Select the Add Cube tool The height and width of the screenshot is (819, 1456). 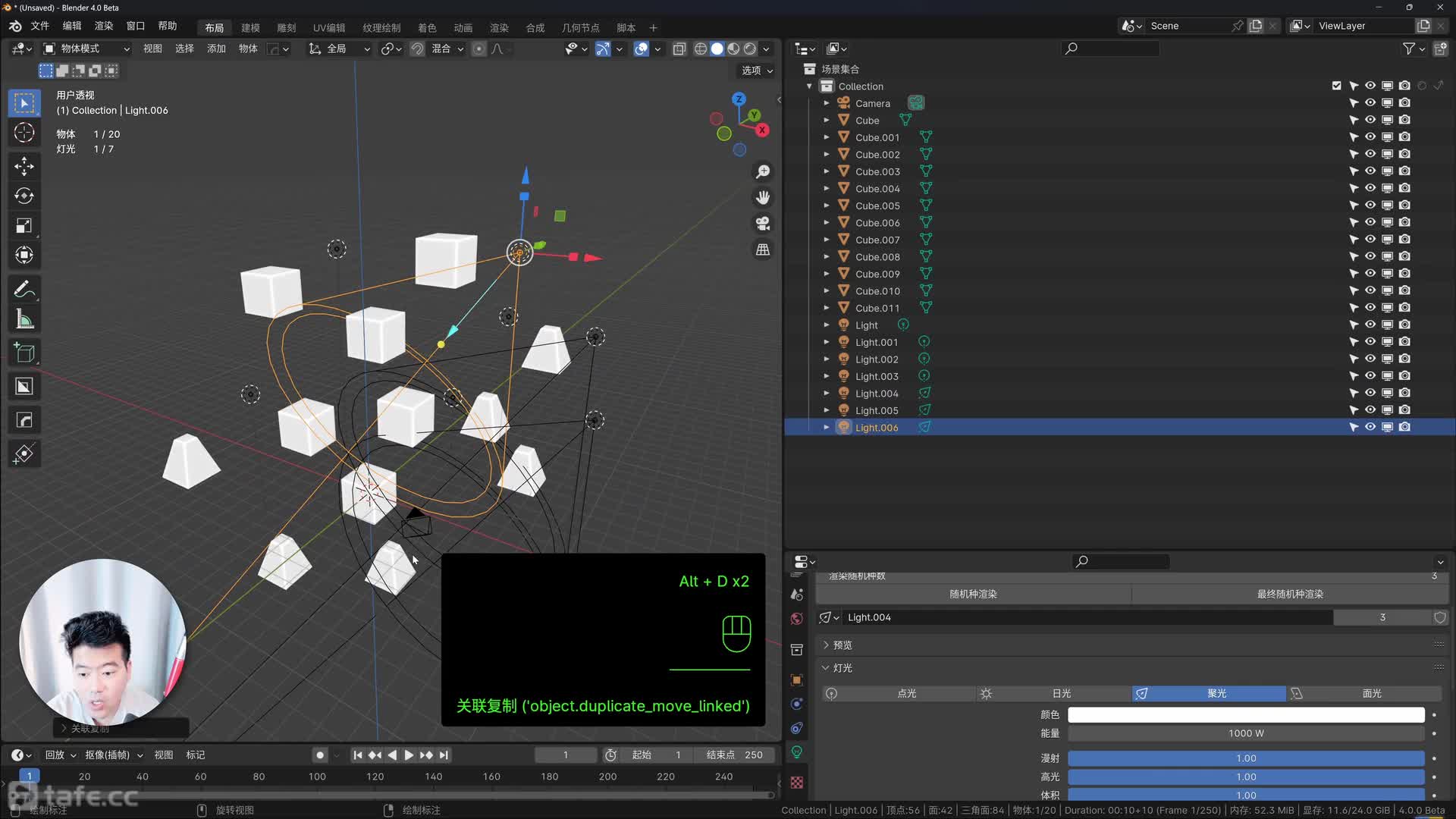[24, 352]
